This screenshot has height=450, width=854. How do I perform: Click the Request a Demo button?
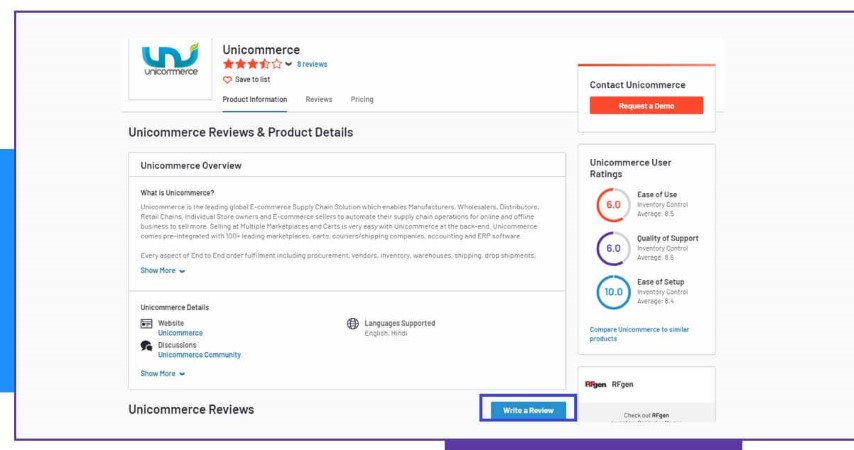(x=646, y=106)
